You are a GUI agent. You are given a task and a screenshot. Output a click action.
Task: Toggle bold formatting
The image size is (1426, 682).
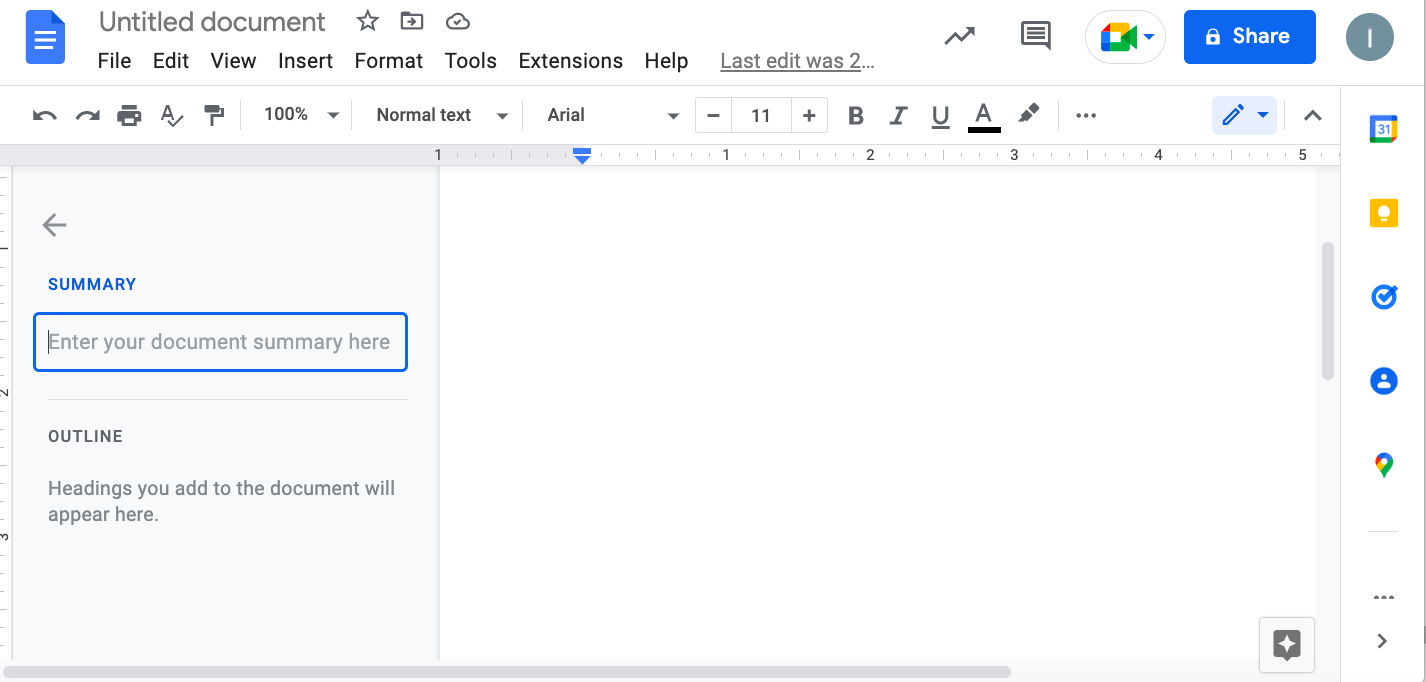coord(855,115)
